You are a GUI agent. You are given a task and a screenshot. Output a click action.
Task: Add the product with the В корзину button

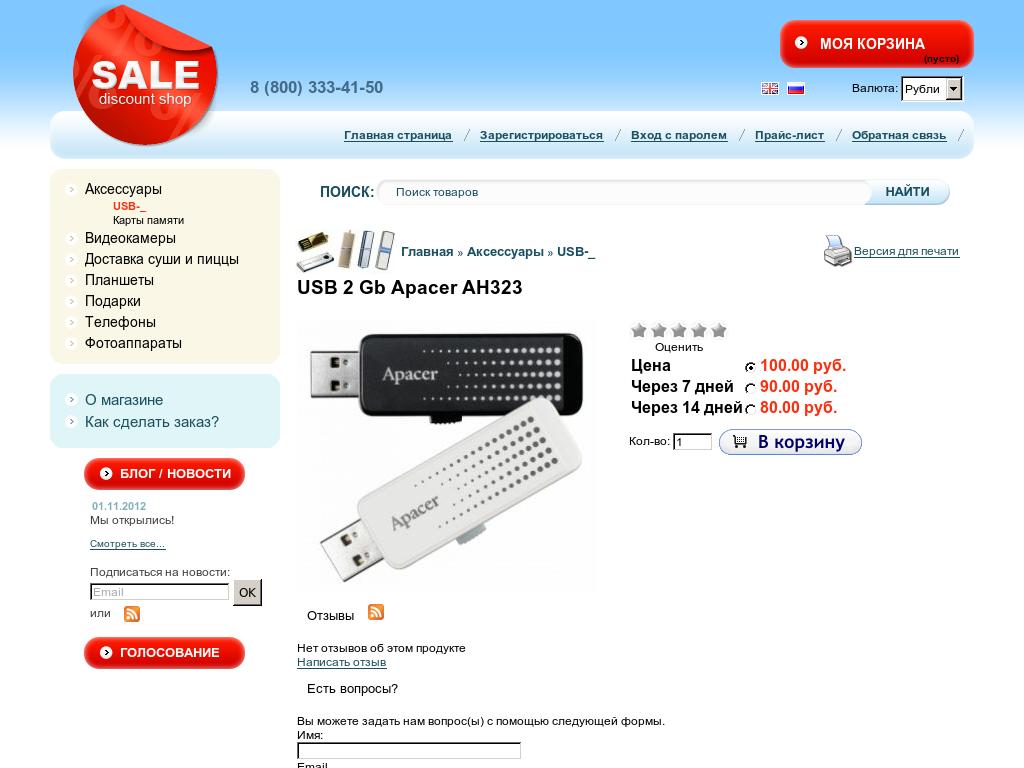pyautogui.click(x=790, y=442)
